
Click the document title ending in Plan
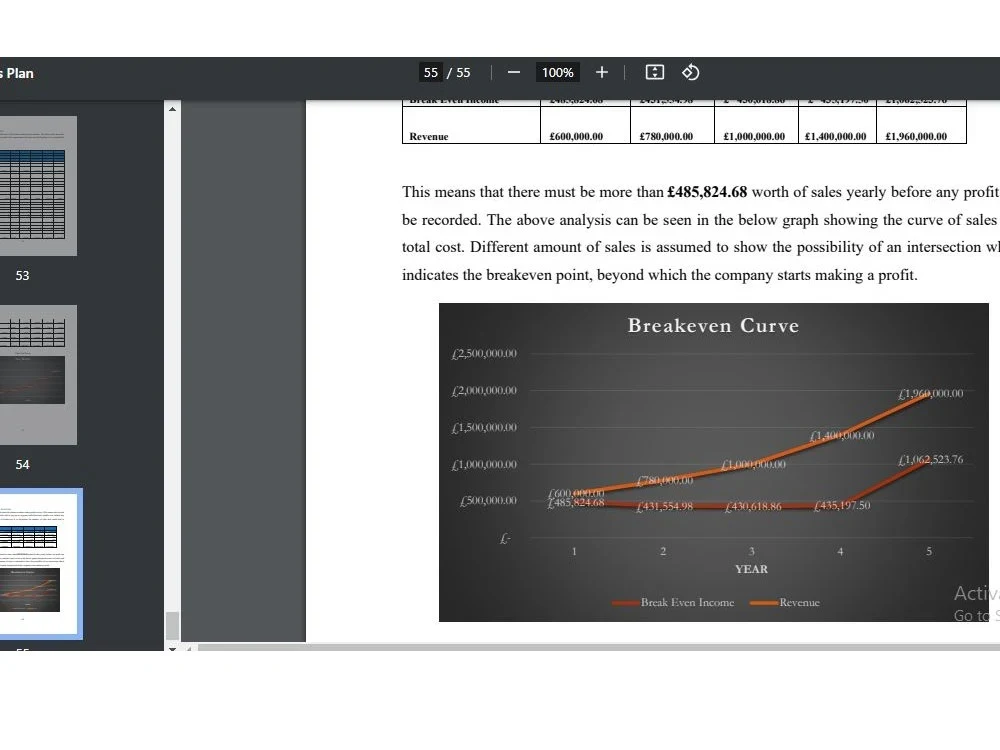click(x=17, y=73)
